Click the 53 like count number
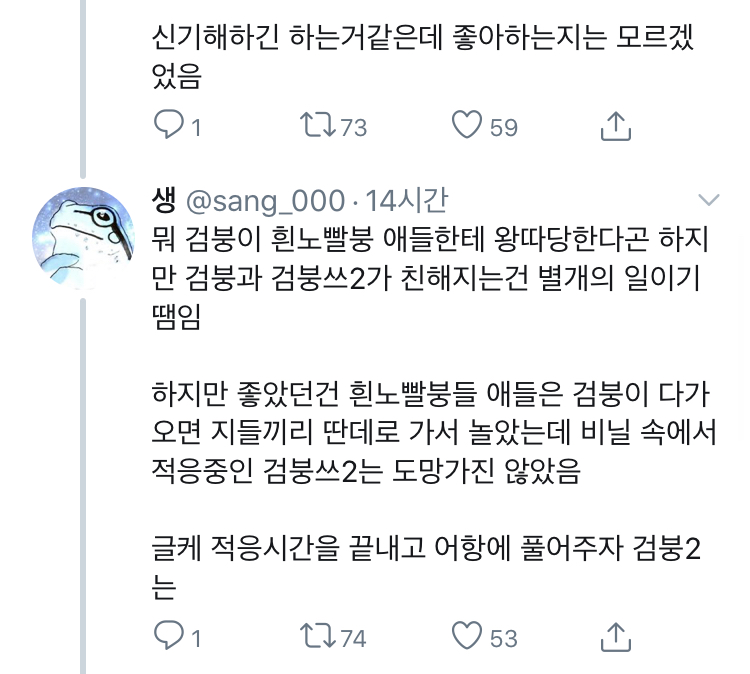The image size is (750, 674). click(x=504, y=637)
